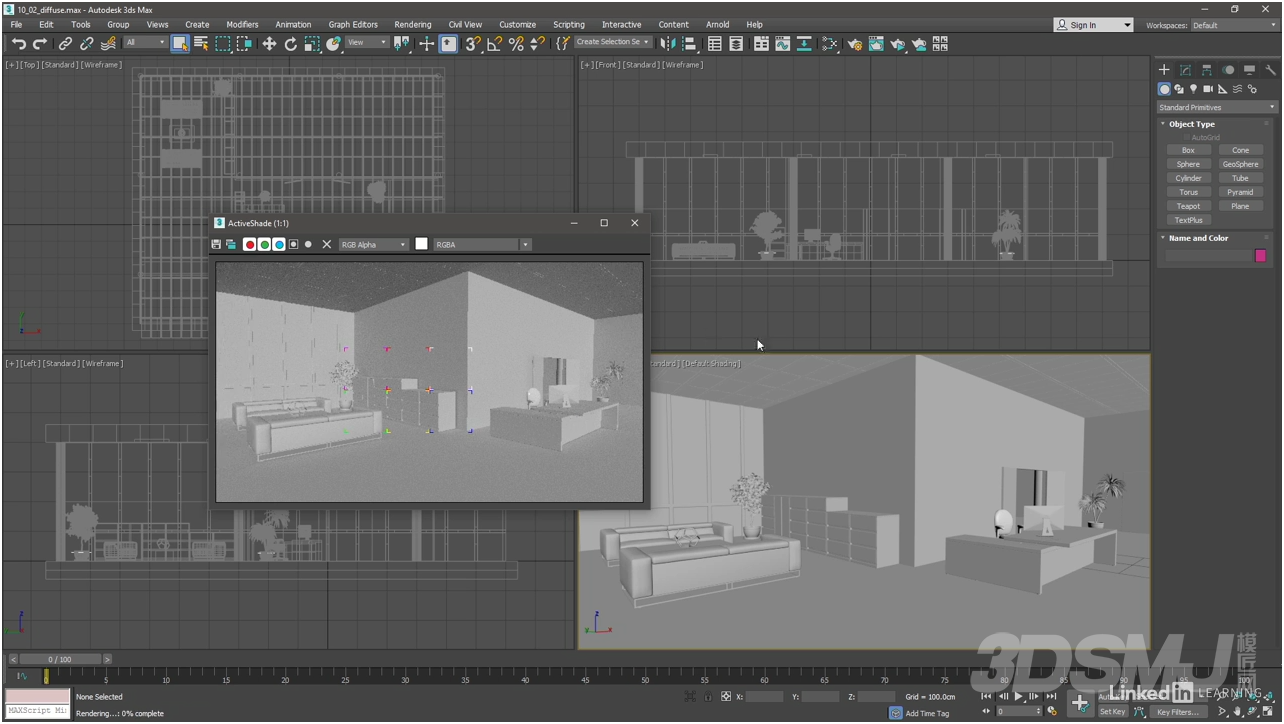The image size is (1284, 724).
Task: Open Edit Named Selection Sets dialog
Action: click(x=563, y=44)
